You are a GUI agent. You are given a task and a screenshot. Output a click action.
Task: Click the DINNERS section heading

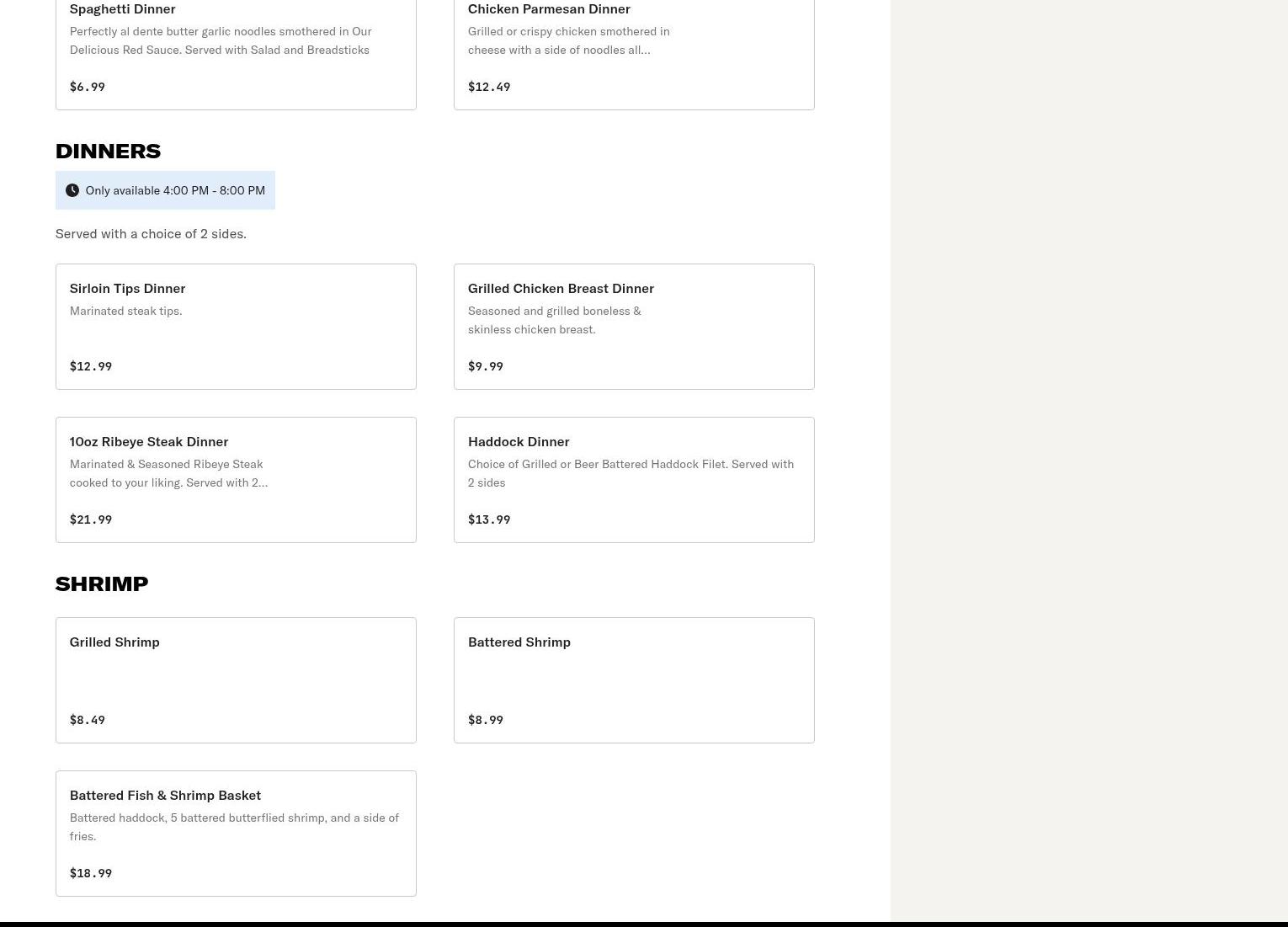point(108,151)
